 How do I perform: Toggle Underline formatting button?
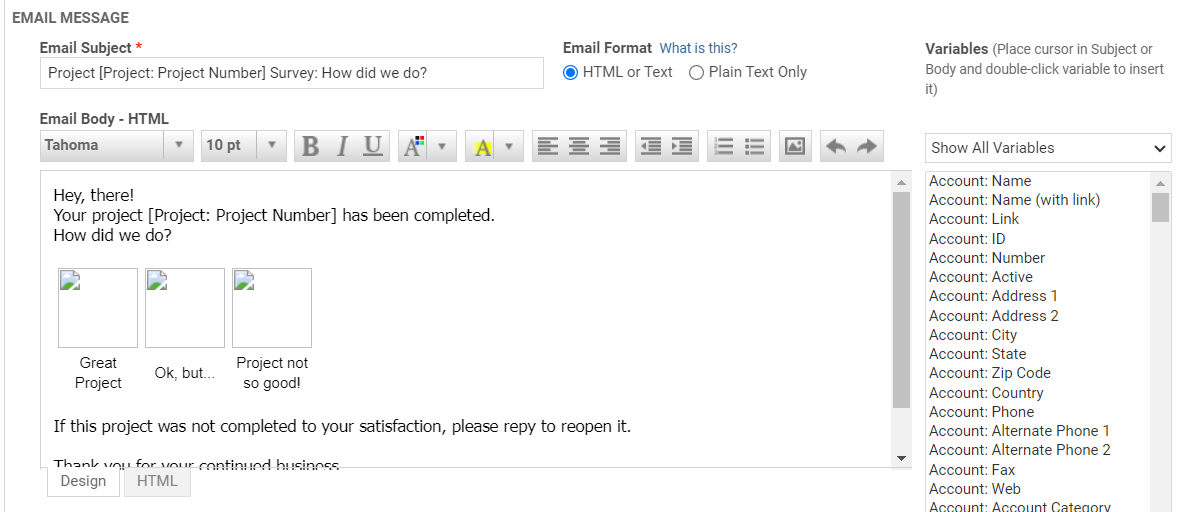[373, 147]
